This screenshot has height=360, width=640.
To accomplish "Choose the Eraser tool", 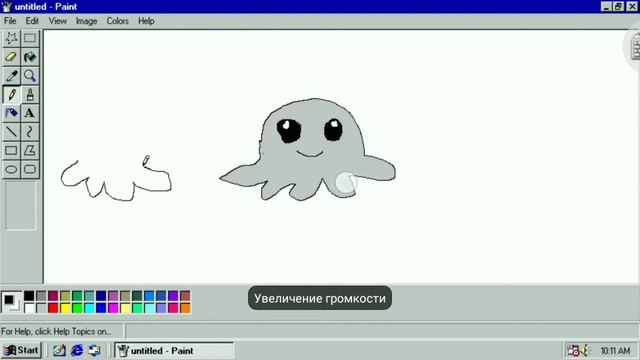I will (11, 57).
